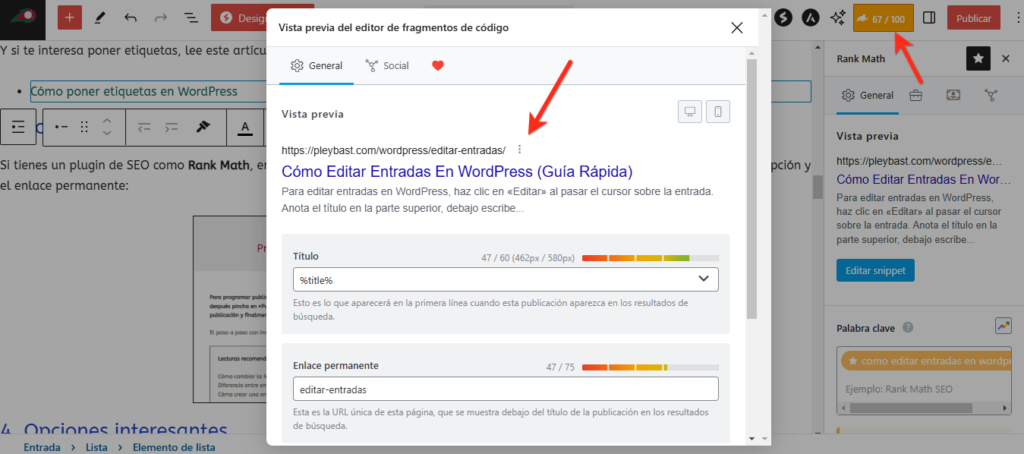The image size is (1024, 454).
Task: Click the dialog scrollbar down arrow
Action: [x=751, y=438]
